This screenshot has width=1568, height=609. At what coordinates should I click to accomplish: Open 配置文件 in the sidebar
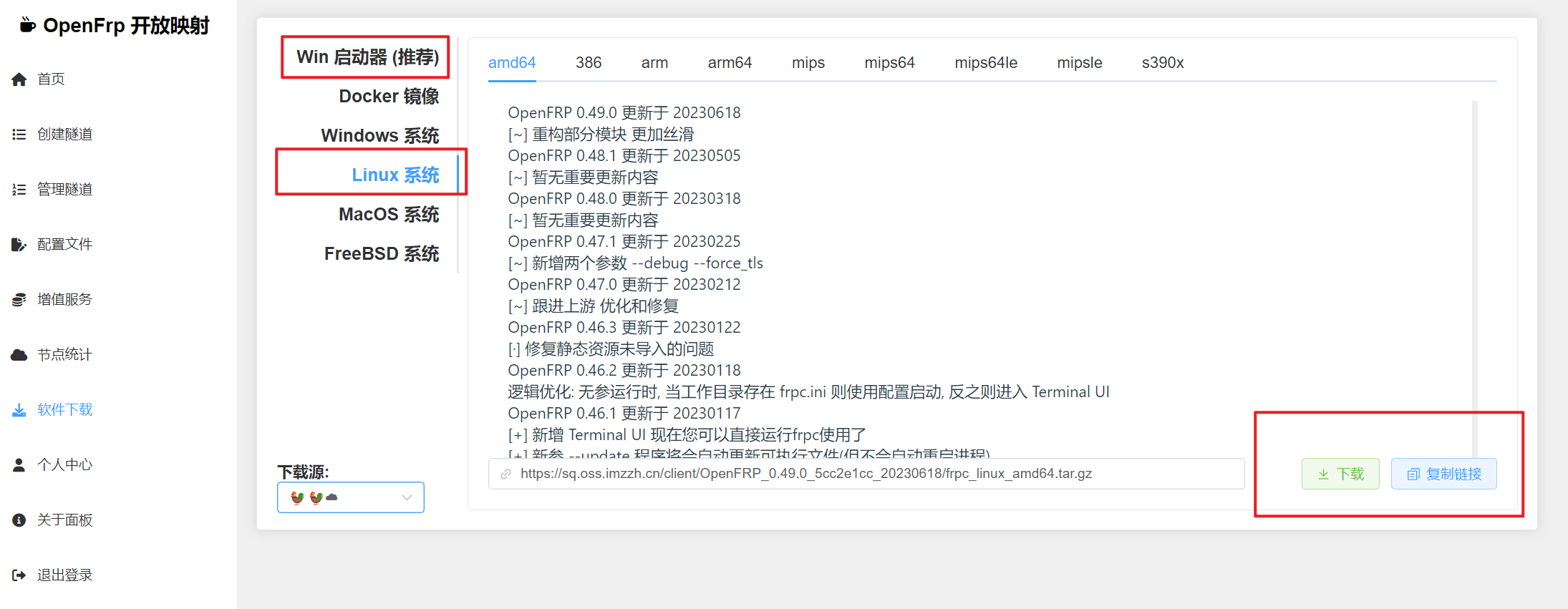coord(65,245)
